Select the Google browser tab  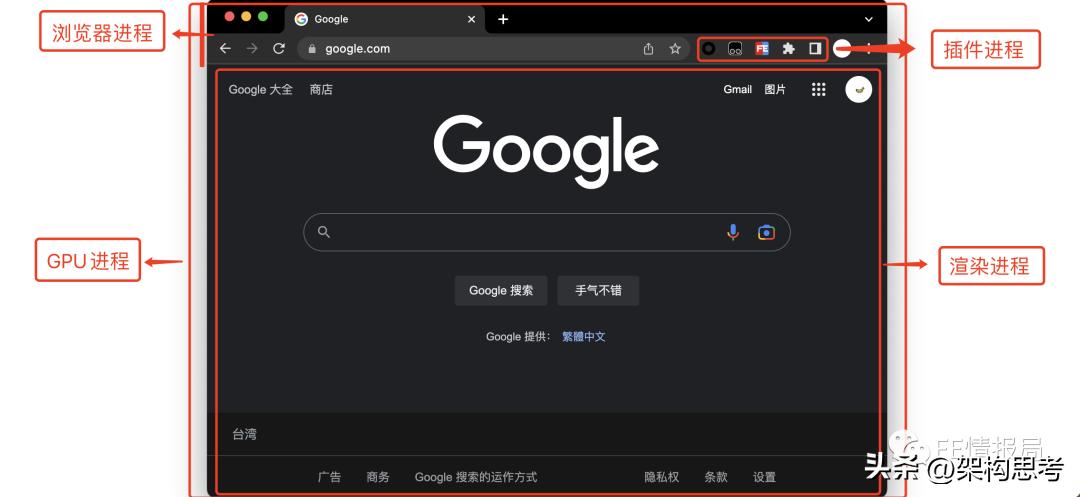tap(385, 19)
